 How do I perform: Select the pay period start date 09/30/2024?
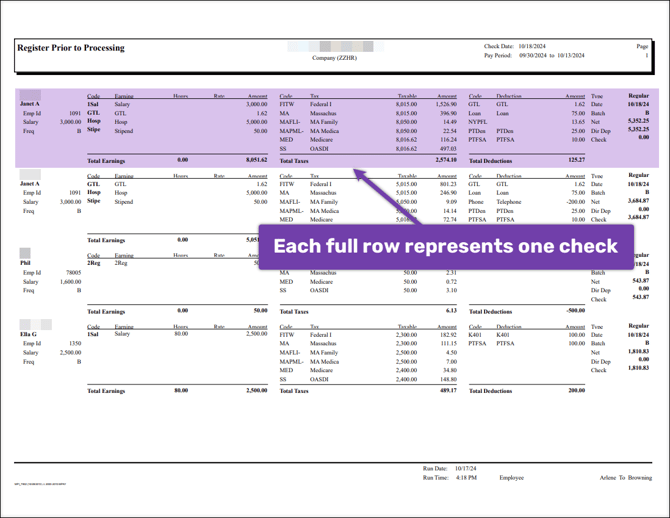point(533,56)
